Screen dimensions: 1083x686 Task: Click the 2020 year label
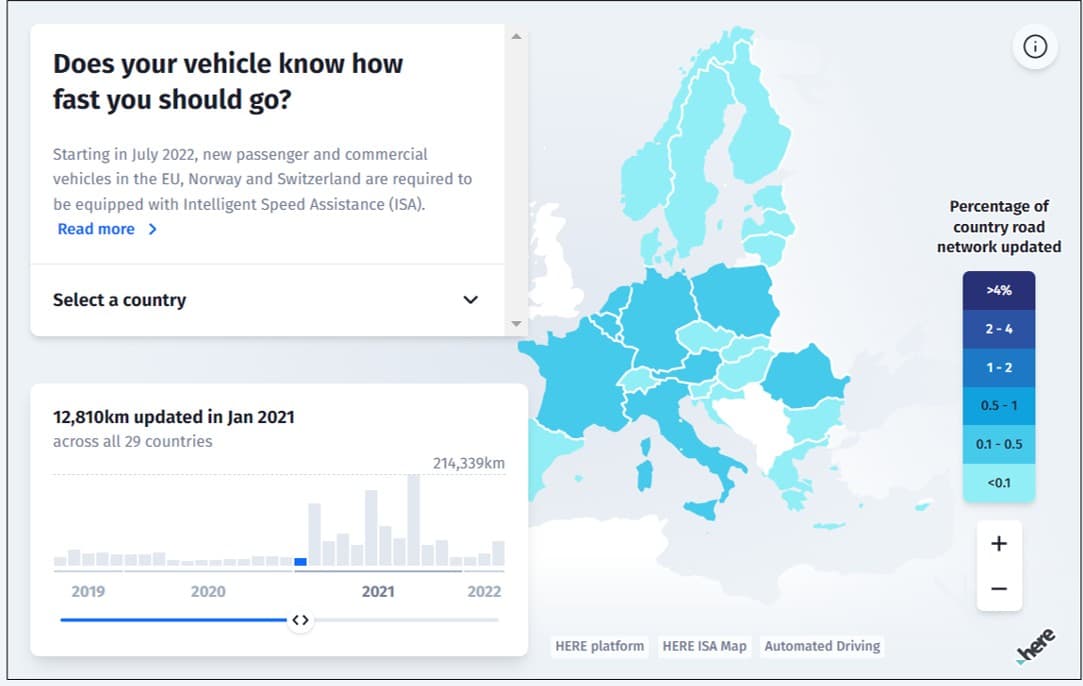point(208,591)
